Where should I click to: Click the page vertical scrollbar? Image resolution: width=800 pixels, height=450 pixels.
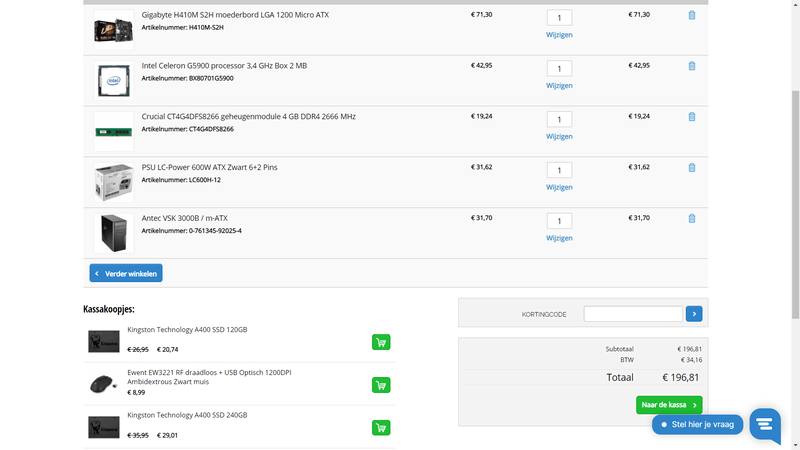[795, 204]
